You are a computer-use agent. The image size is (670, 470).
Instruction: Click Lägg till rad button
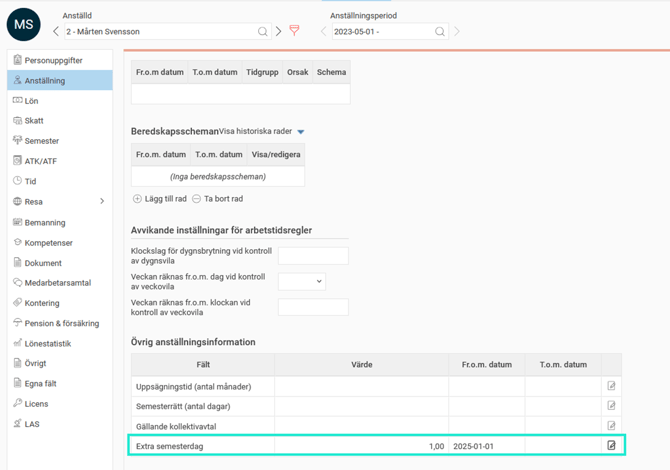coord(160,199)
